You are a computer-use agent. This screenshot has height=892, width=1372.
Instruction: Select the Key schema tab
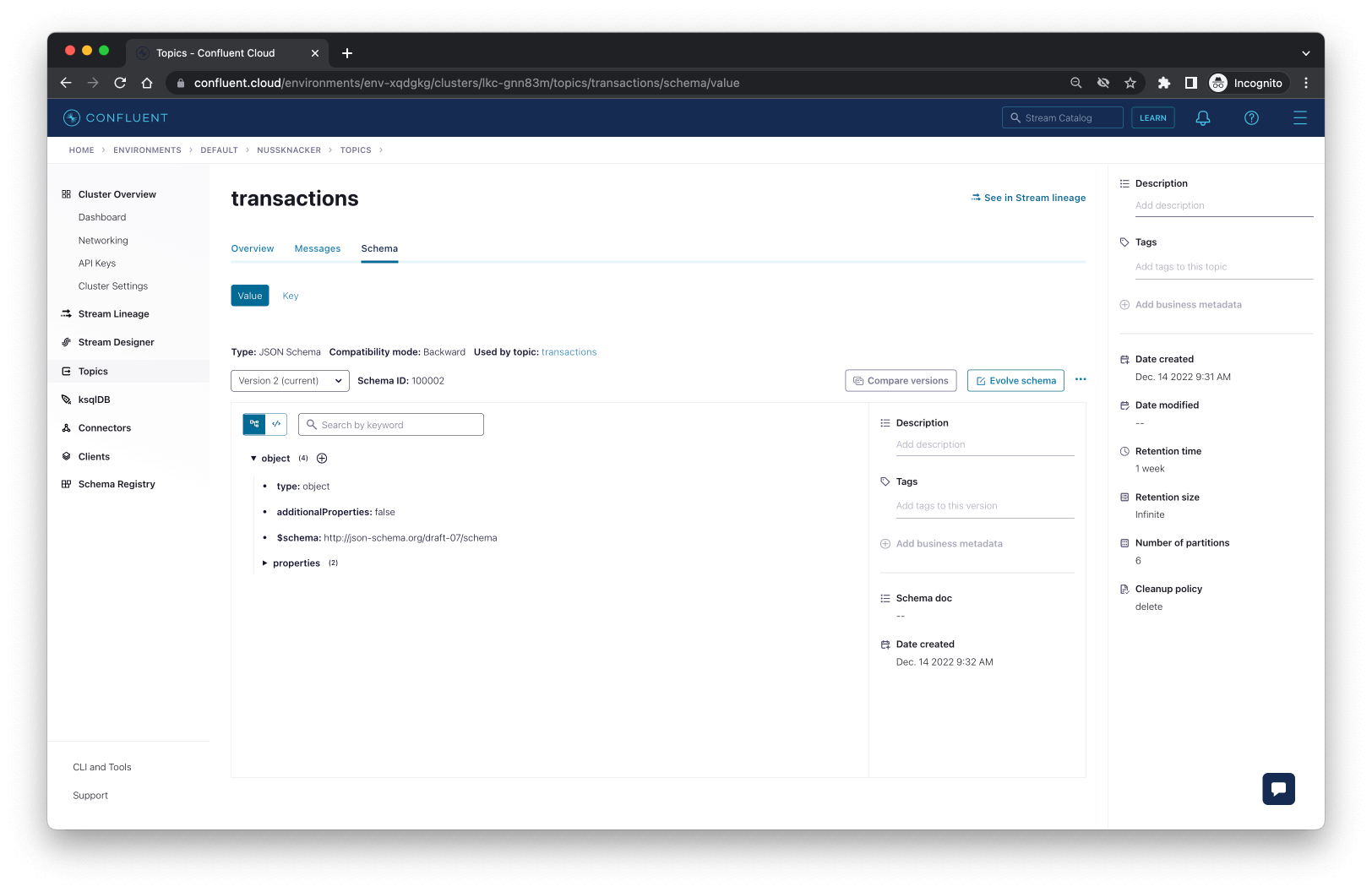[291, 296]
